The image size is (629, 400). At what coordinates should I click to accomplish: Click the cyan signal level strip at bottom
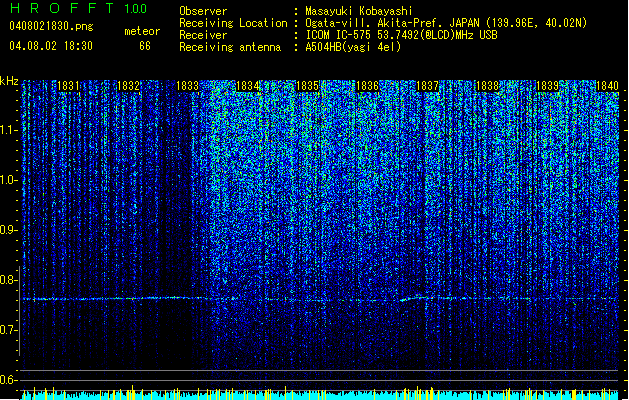click(320, 395)
